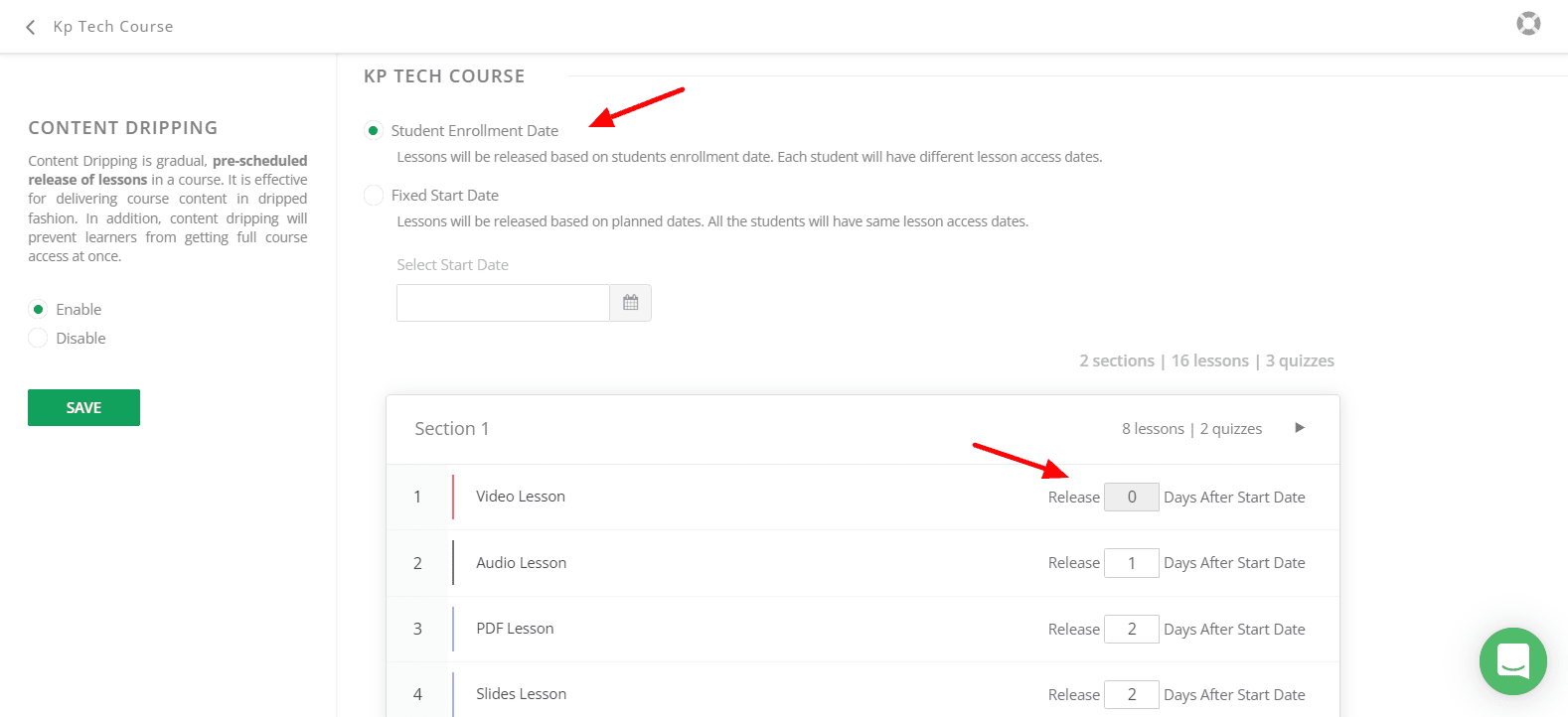Disable content dripping
Viewport: 1568px width, 717px height.
(38, 339)
